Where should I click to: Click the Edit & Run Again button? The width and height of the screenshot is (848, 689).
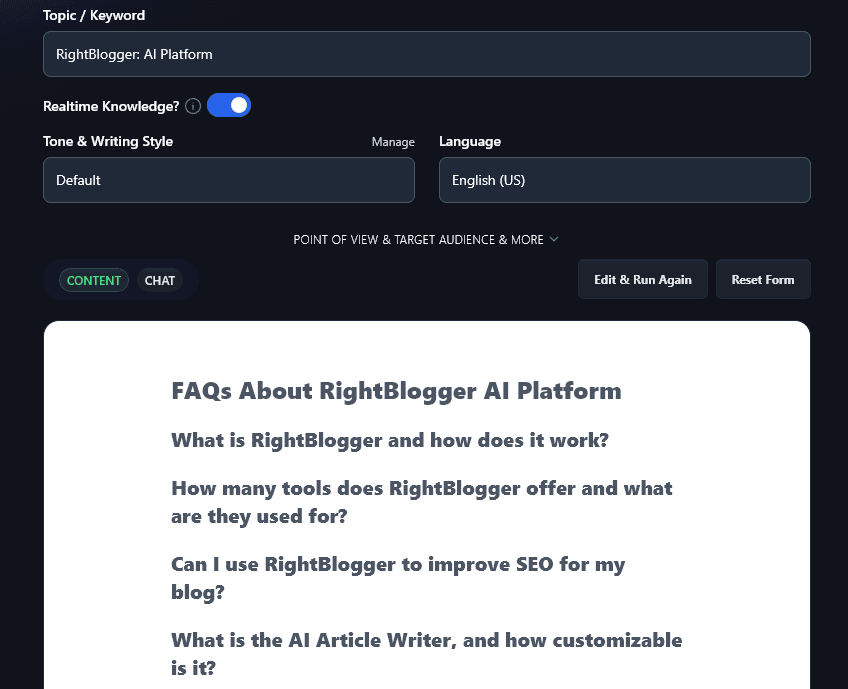click(x=642, y=279)
